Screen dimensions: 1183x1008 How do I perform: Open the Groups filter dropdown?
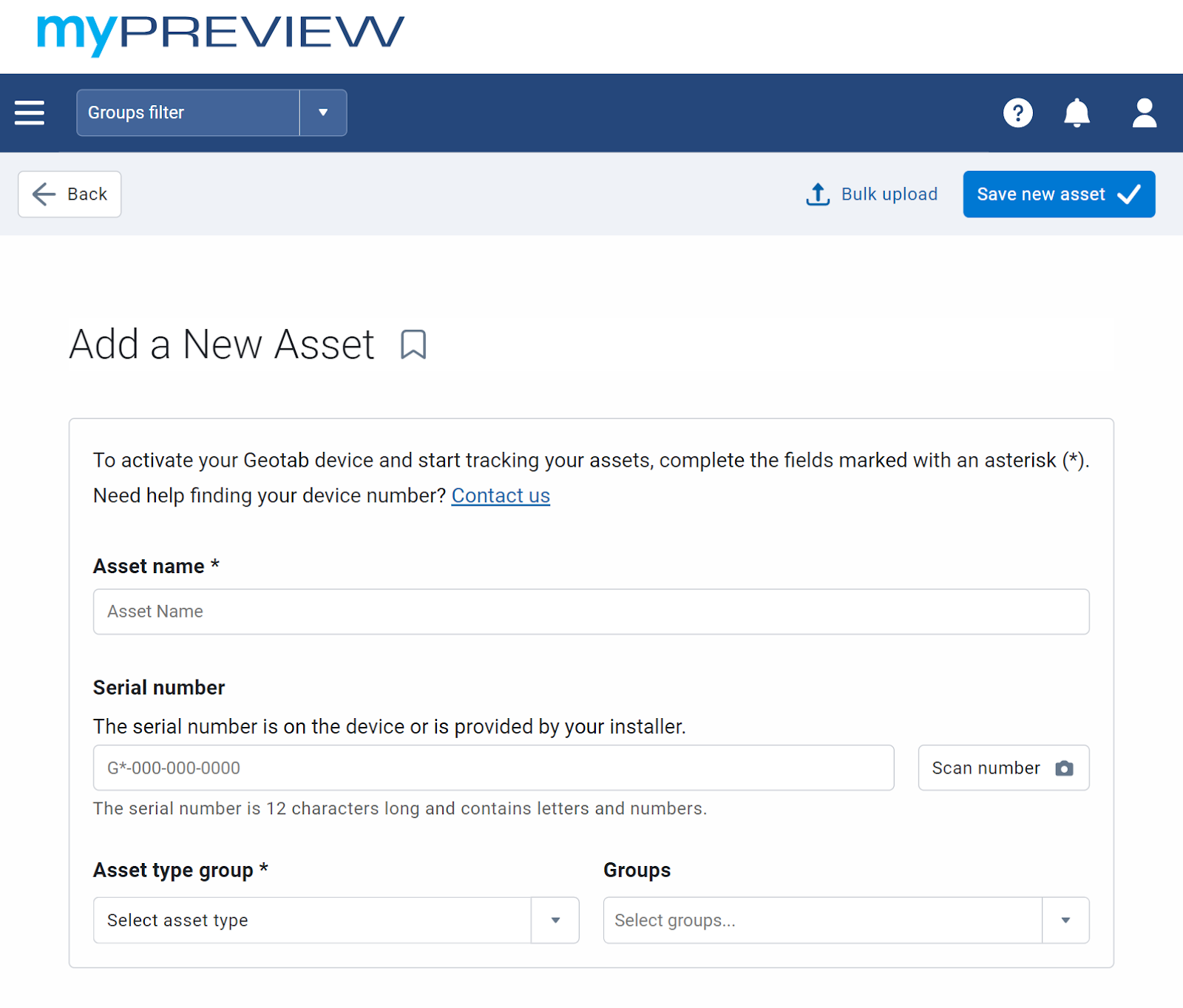[x=187, y=112]
